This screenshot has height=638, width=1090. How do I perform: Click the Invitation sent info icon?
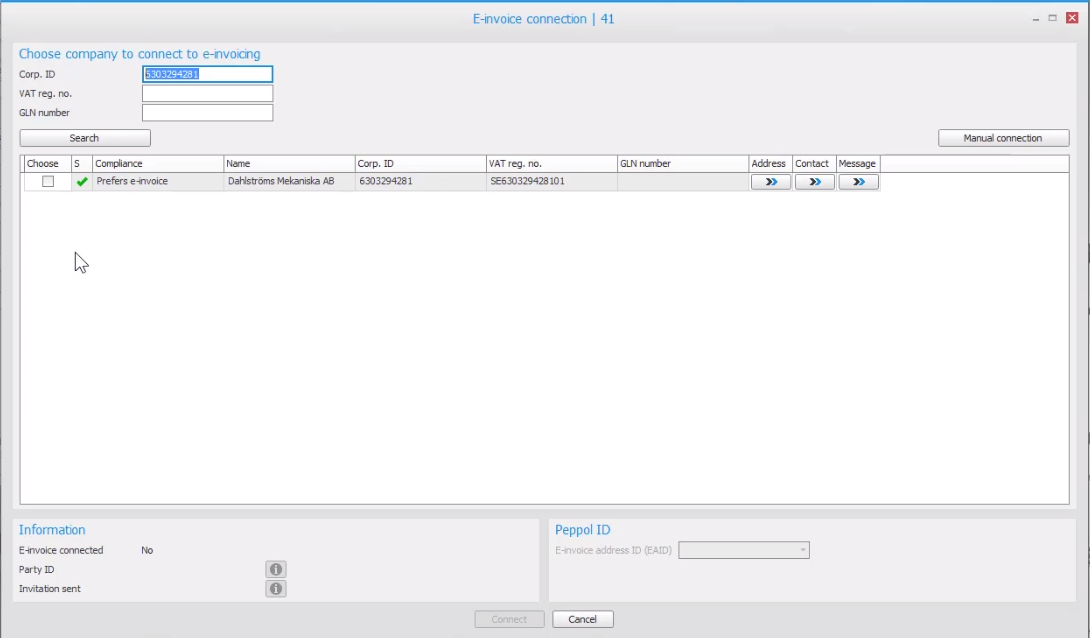click(x=276, y=589)
